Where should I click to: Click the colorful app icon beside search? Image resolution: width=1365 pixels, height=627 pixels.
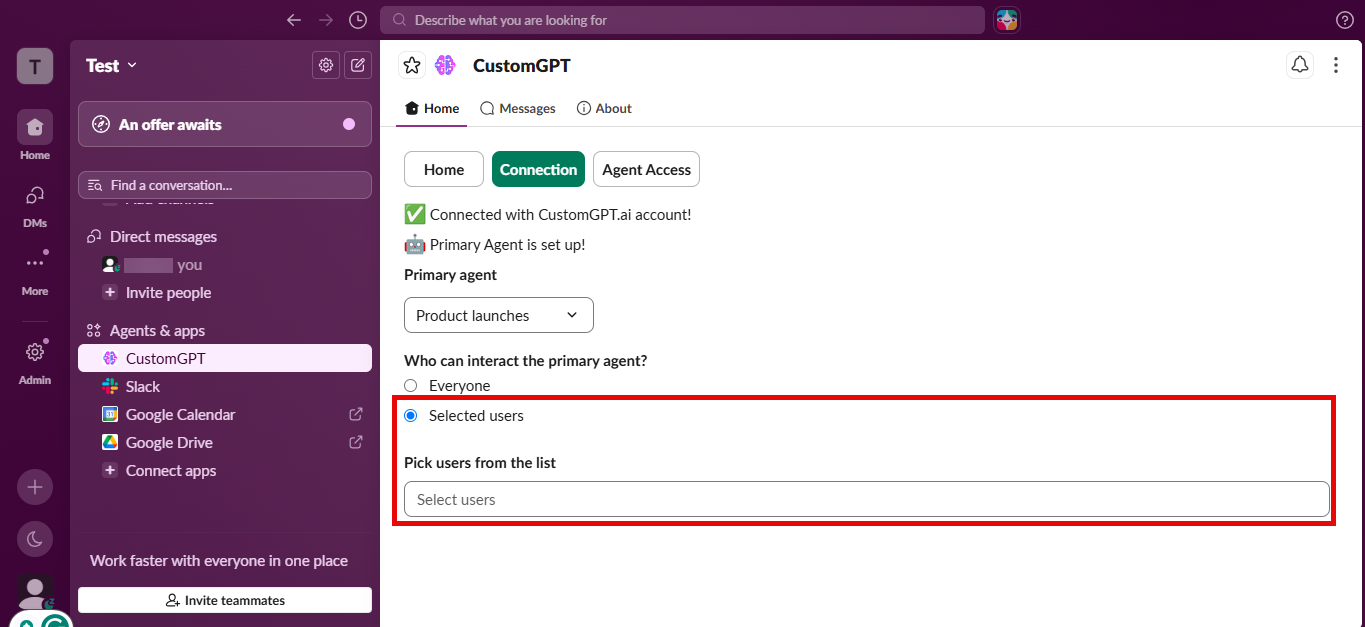[1006, 20]
